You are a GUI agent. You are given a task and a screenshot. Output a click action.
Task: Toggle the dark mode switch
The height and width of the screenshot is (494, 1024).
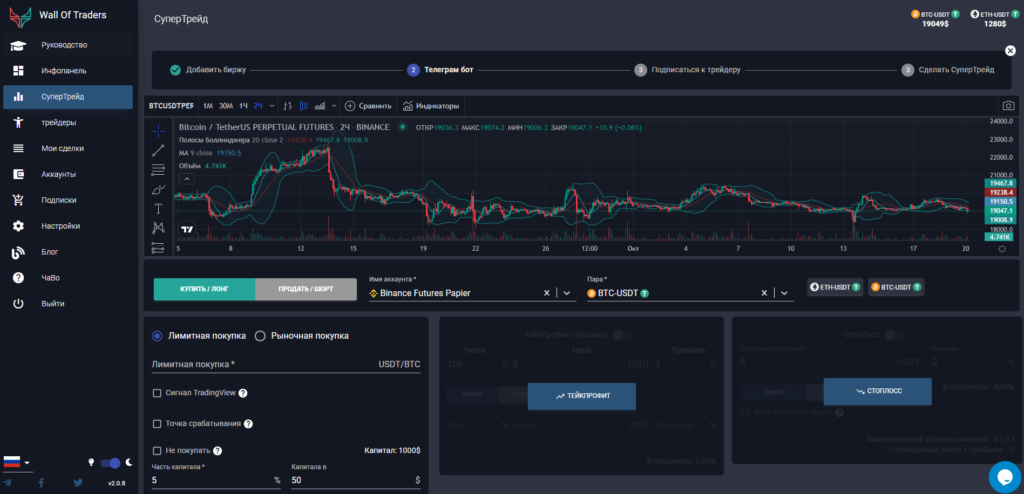coord(110,463)
